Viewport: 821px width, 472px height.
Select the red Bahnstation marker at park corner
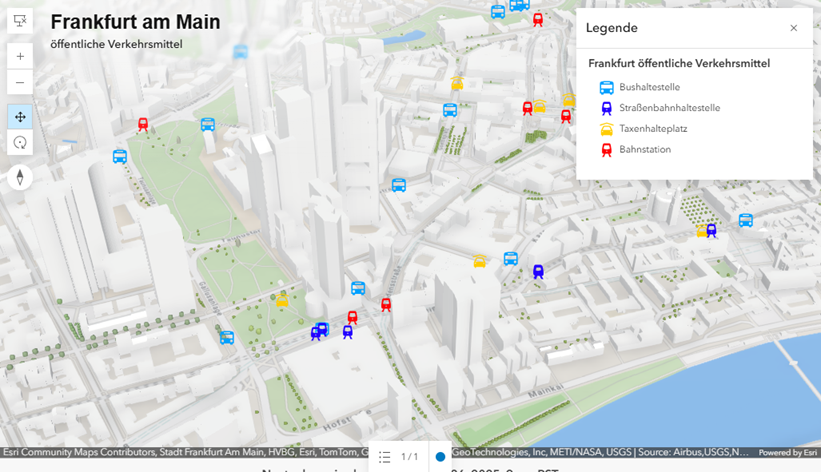point(143,124)
